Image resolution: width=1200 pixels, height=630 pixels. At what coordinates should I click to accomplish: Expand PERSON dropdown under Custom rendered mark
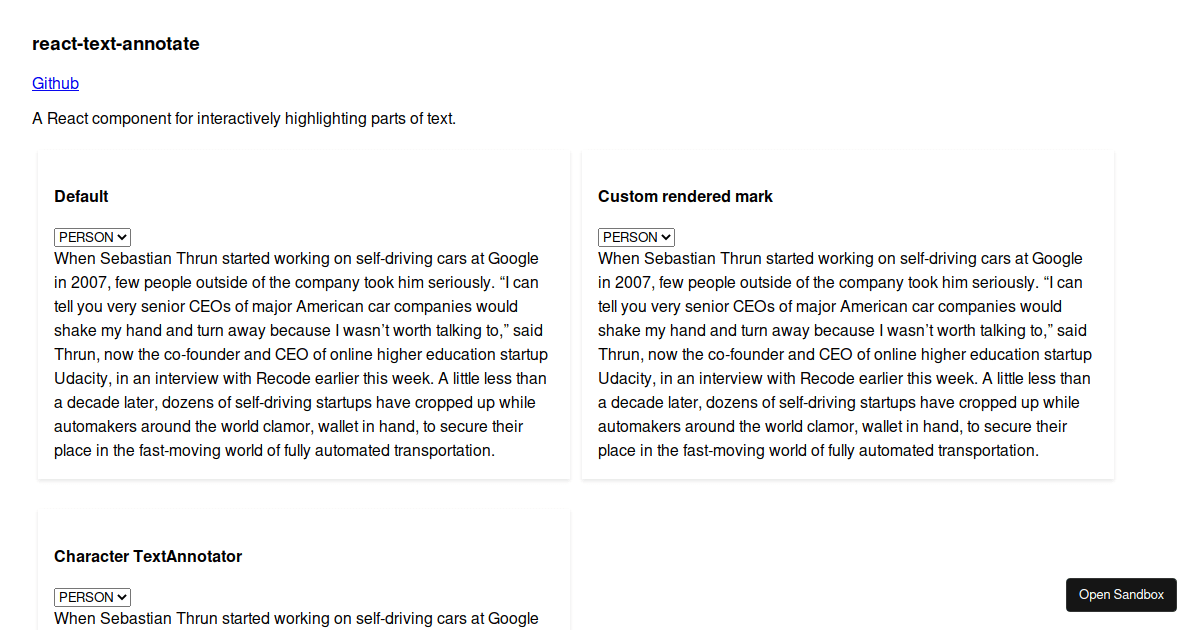pyautogui.click(x=636, y=237)
